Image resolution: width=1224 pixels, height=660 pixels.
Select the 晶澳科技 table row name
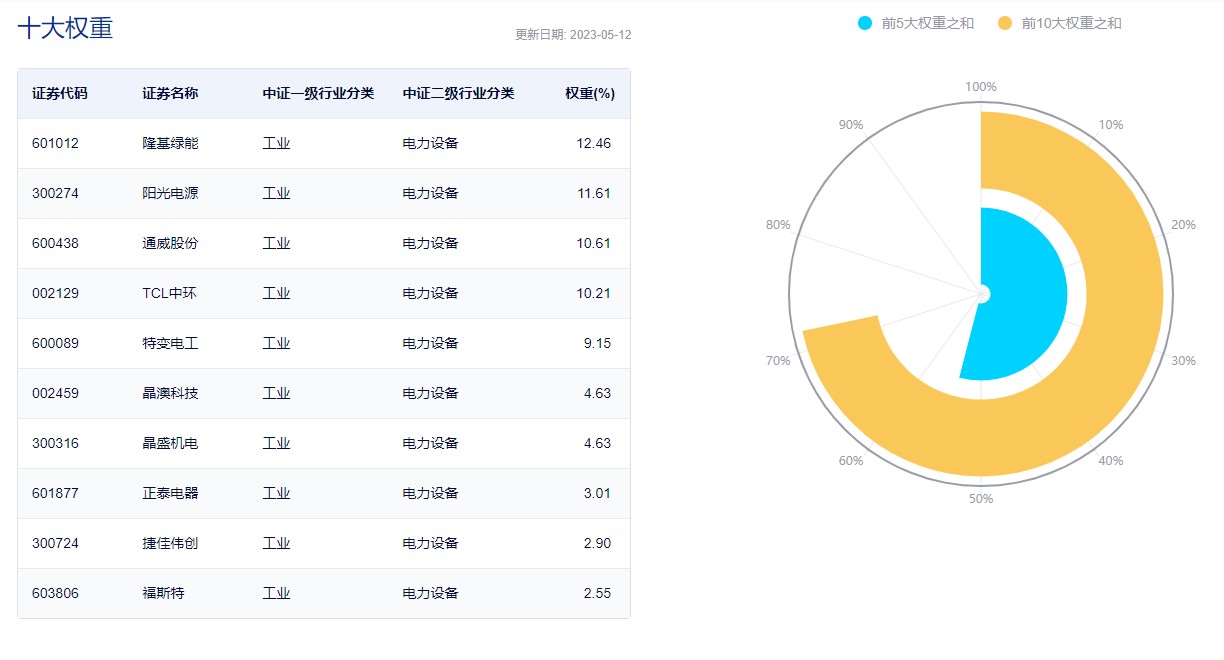170,393
